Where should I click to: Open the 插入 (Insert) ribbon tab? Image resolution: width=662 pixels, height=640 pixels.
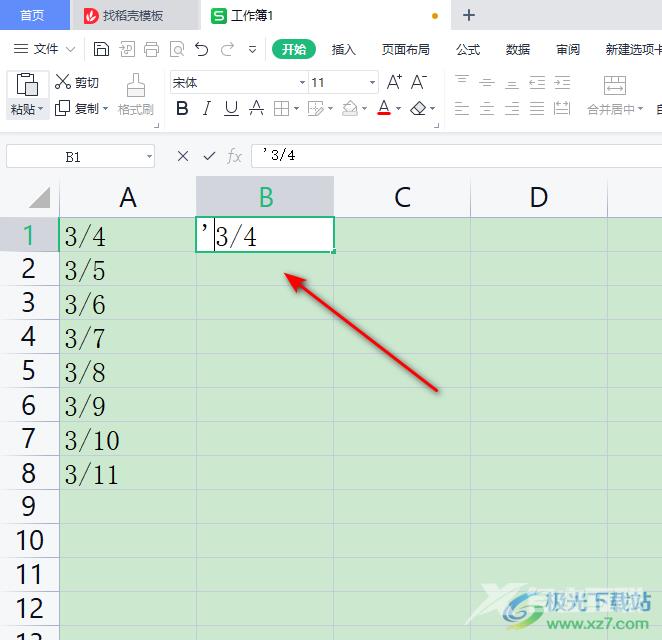344,49
